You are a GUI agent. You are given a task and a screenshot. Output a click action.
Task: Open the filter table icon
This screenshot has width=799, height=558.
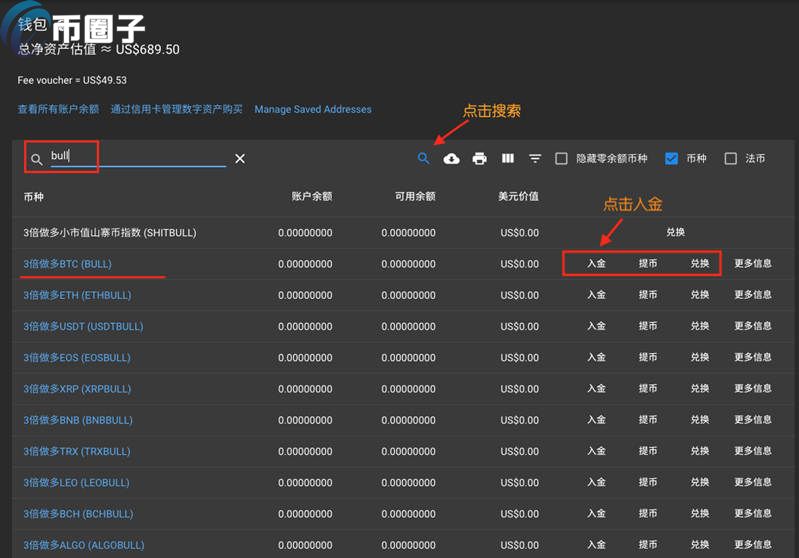tap(535, 159)
